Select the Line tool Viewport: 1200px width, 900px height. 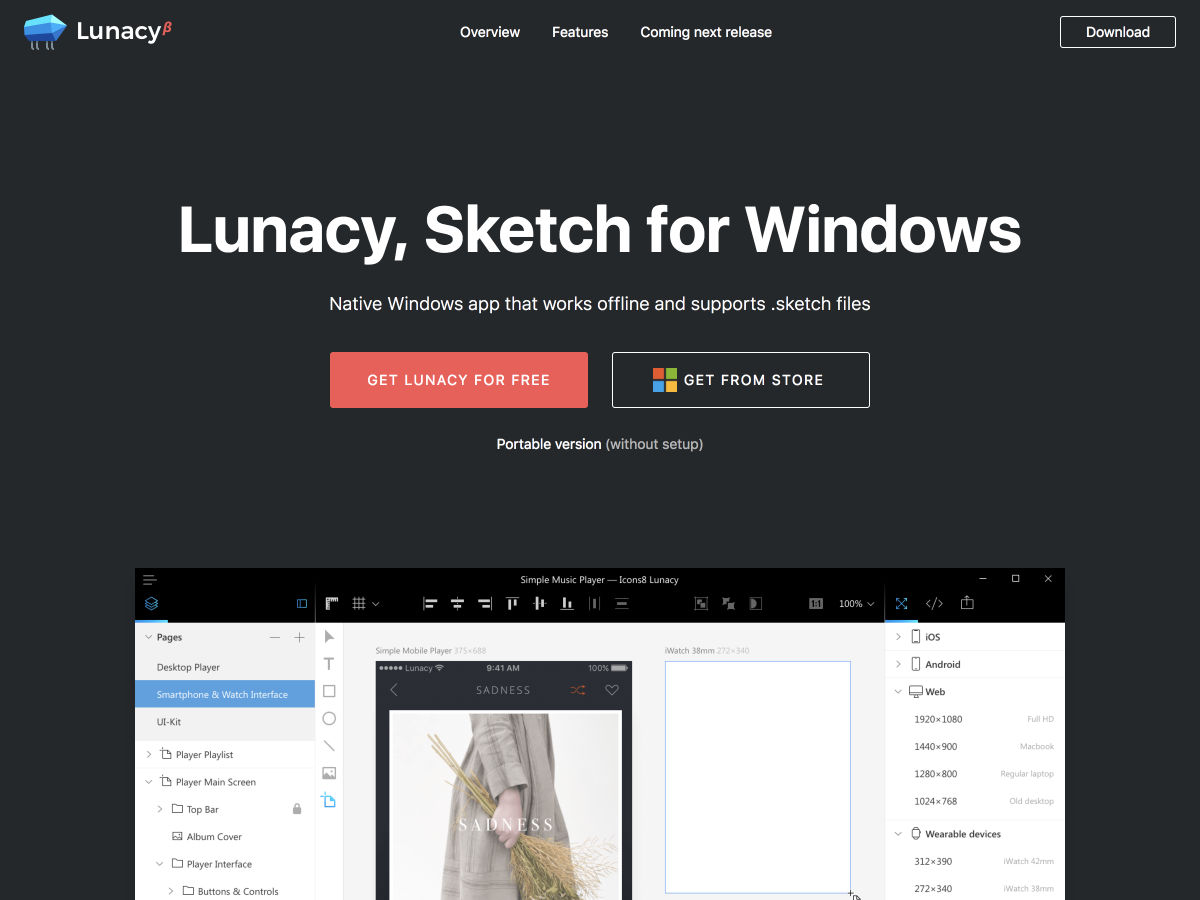point(329,746)
